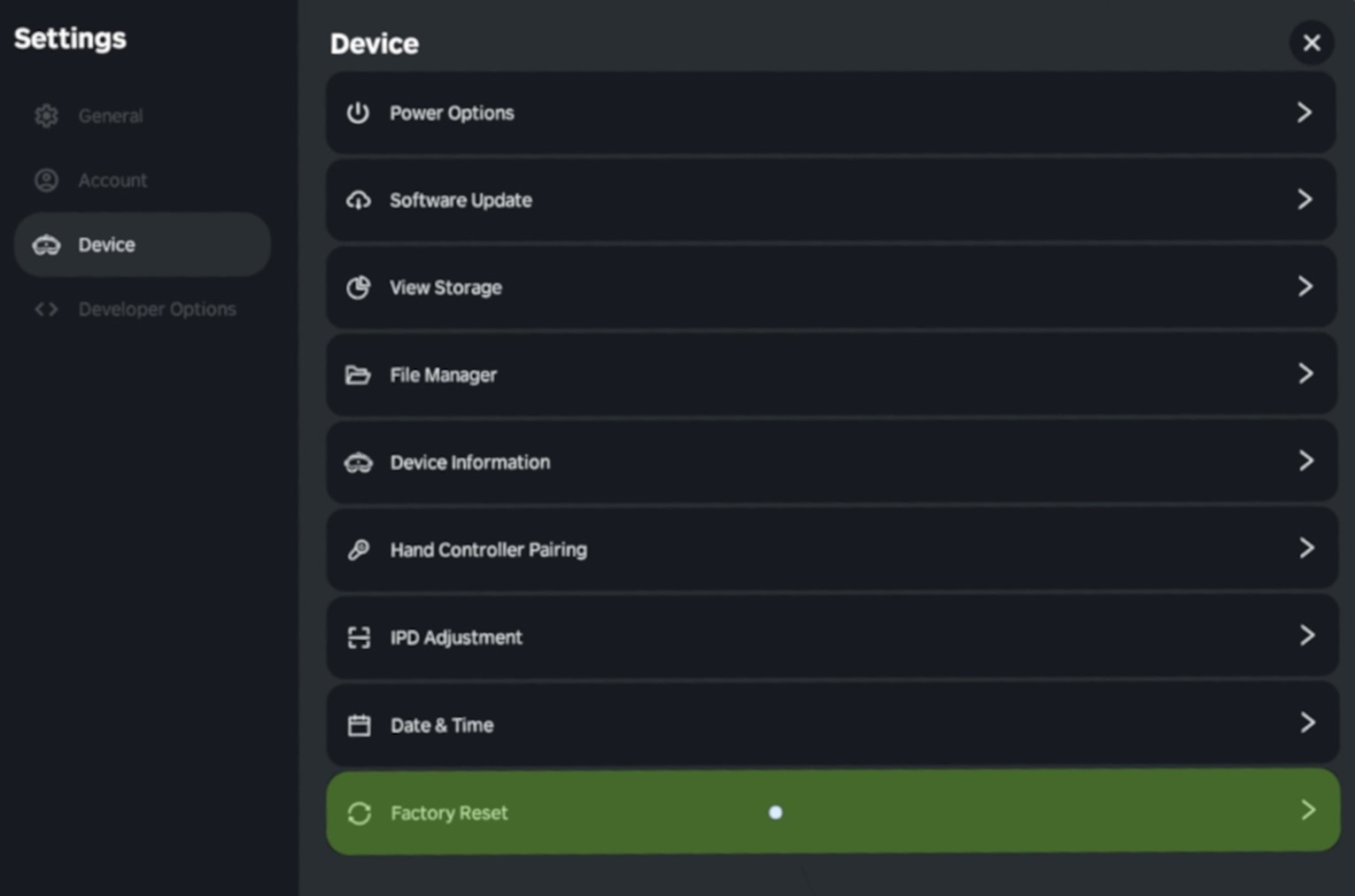
Task: Click the cloud upload icon for Software Update
Action: [358, 200]
